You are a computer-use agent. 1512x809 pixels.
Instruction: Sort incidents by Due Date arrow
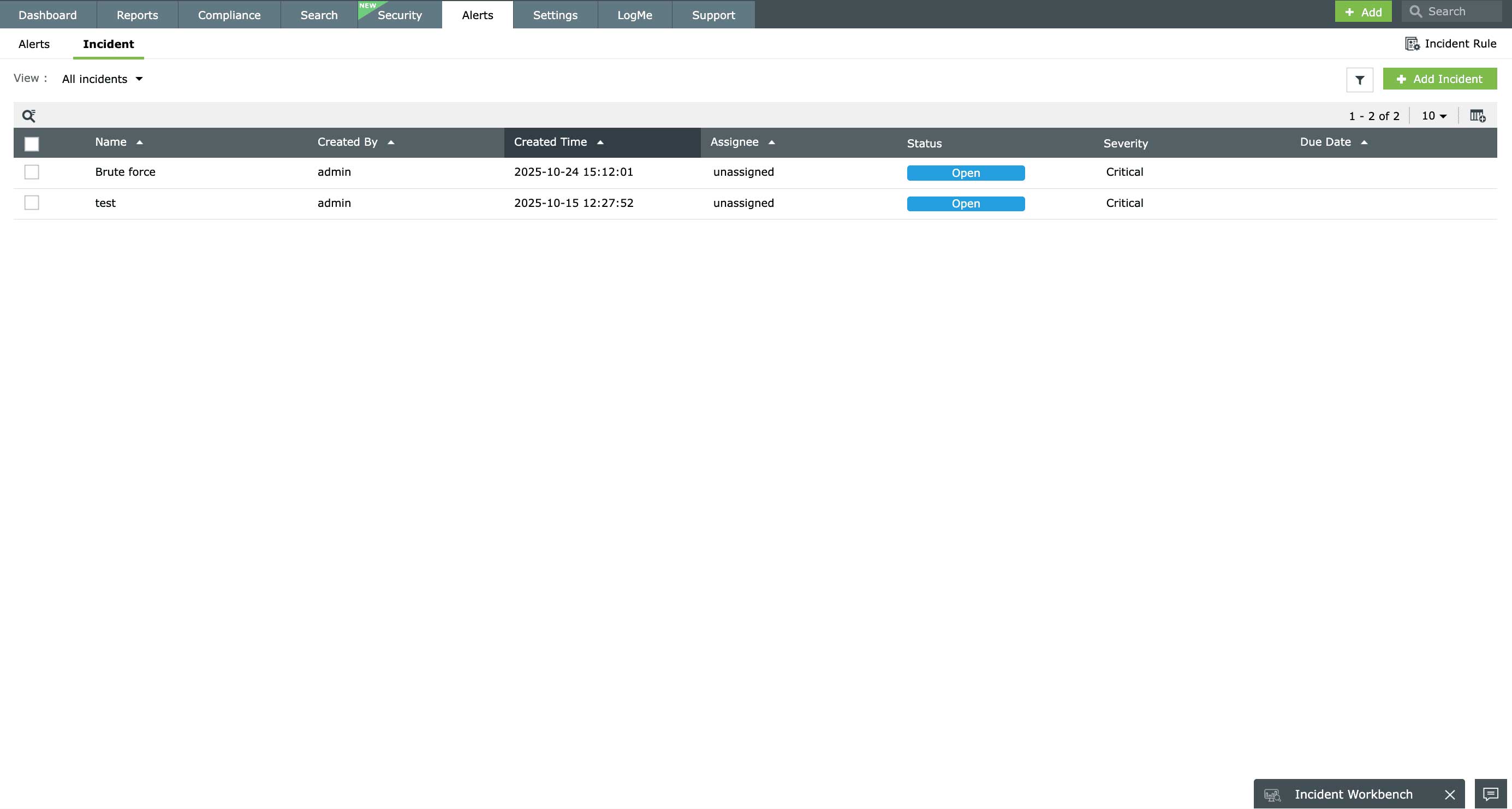click(x=1364, y=142)
